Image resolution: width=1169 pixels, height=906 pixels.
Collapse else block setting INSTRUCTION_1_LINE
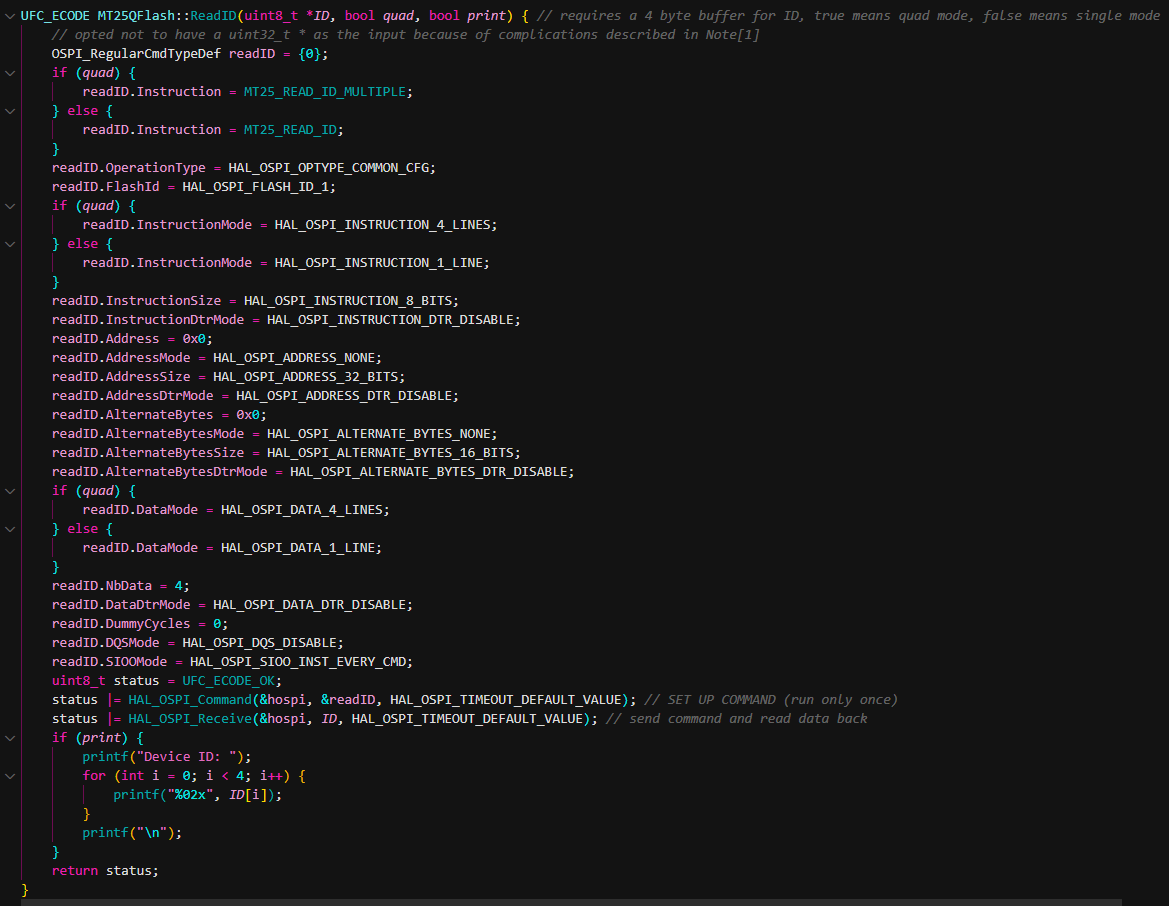[10, 244]
